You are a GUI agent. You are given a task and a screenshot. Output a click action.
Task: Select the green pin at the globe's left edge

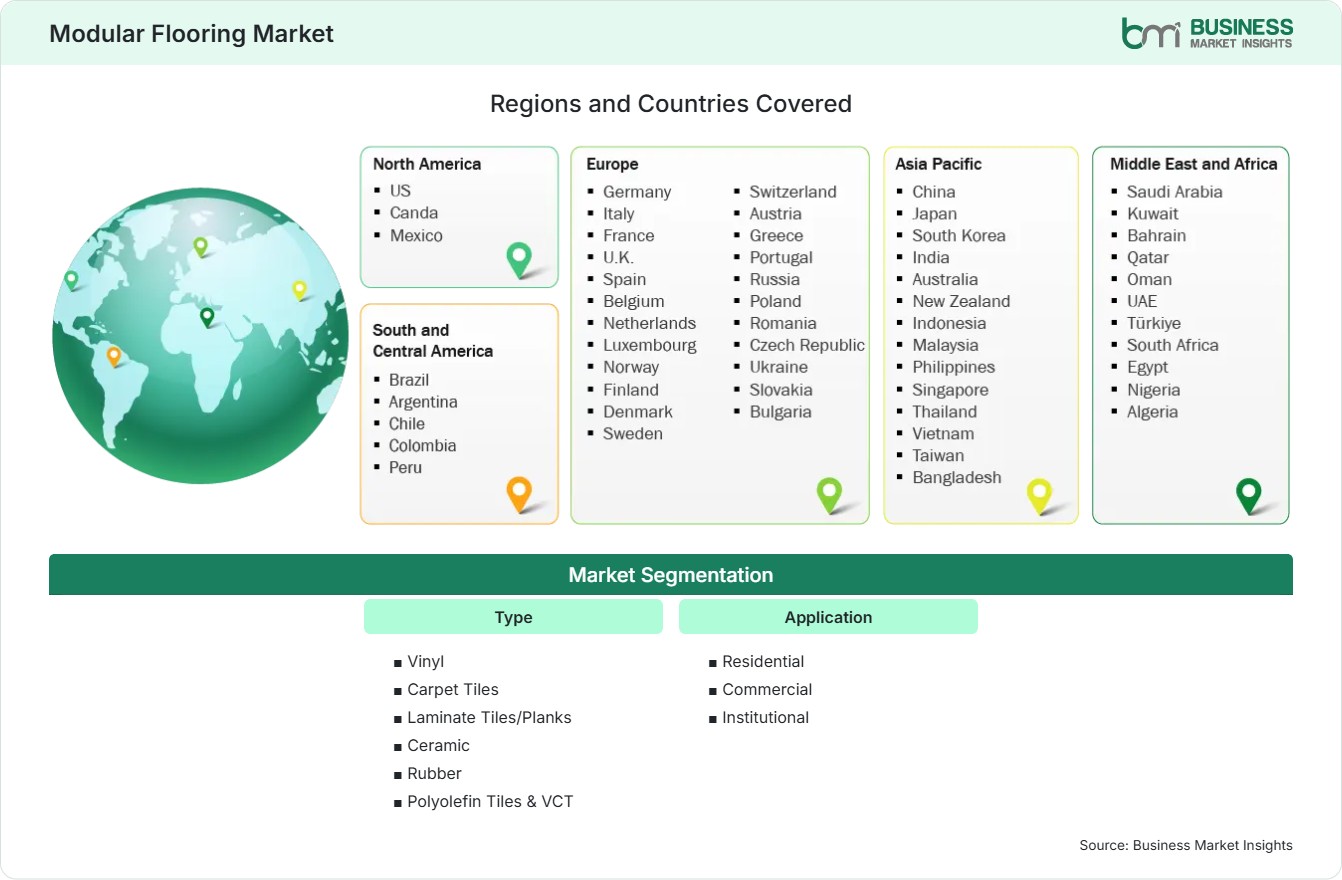[71, 280]
